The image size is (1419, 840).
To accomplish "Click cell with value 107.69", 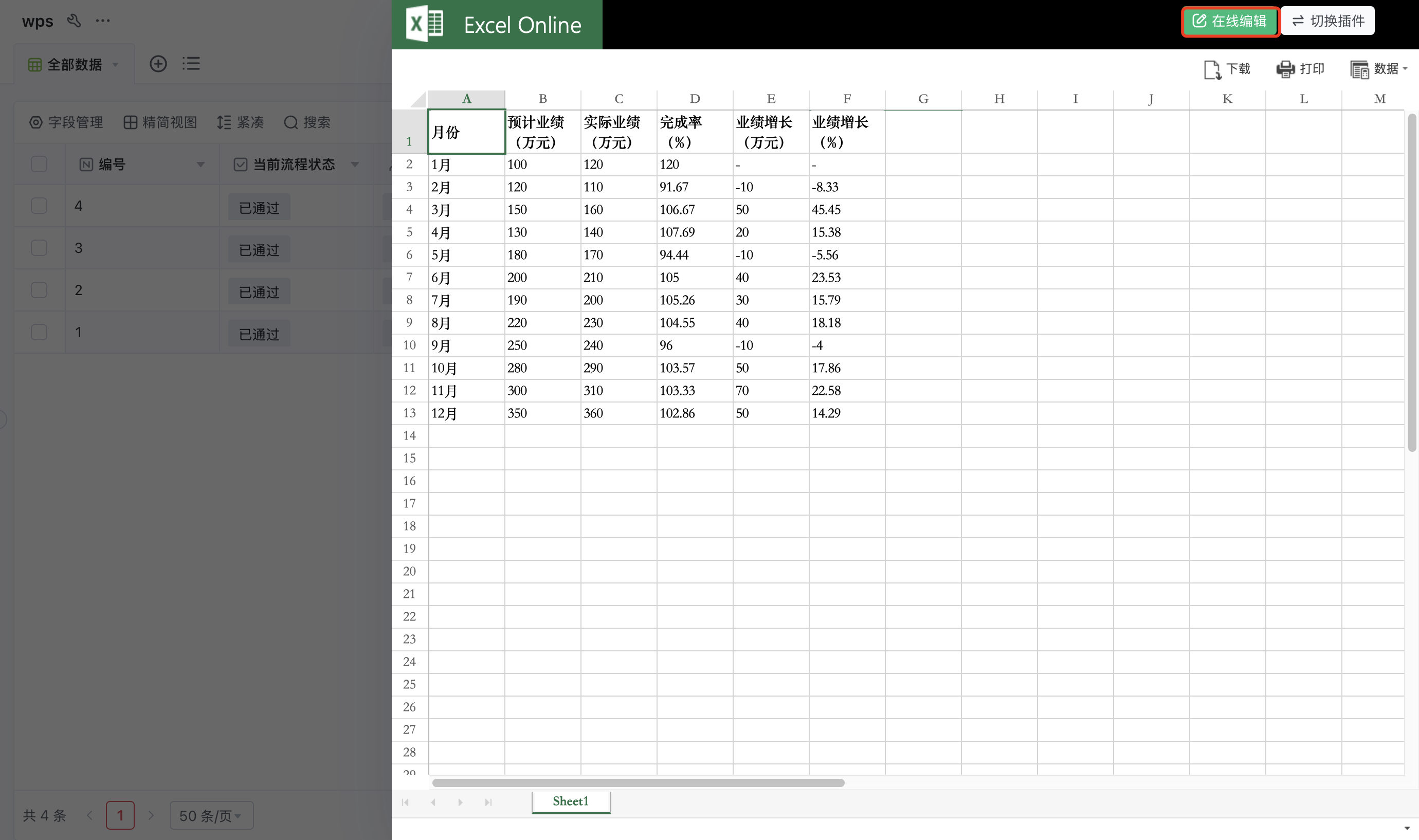I will pyautogui.click(x=695, y=233).
